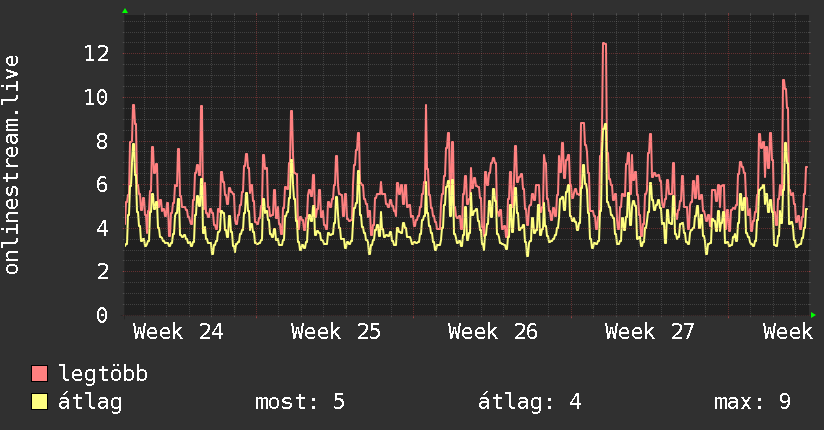Click the Week 25 axis label
The width and height of the screenshot is (824, 430).
coord(336,332)
